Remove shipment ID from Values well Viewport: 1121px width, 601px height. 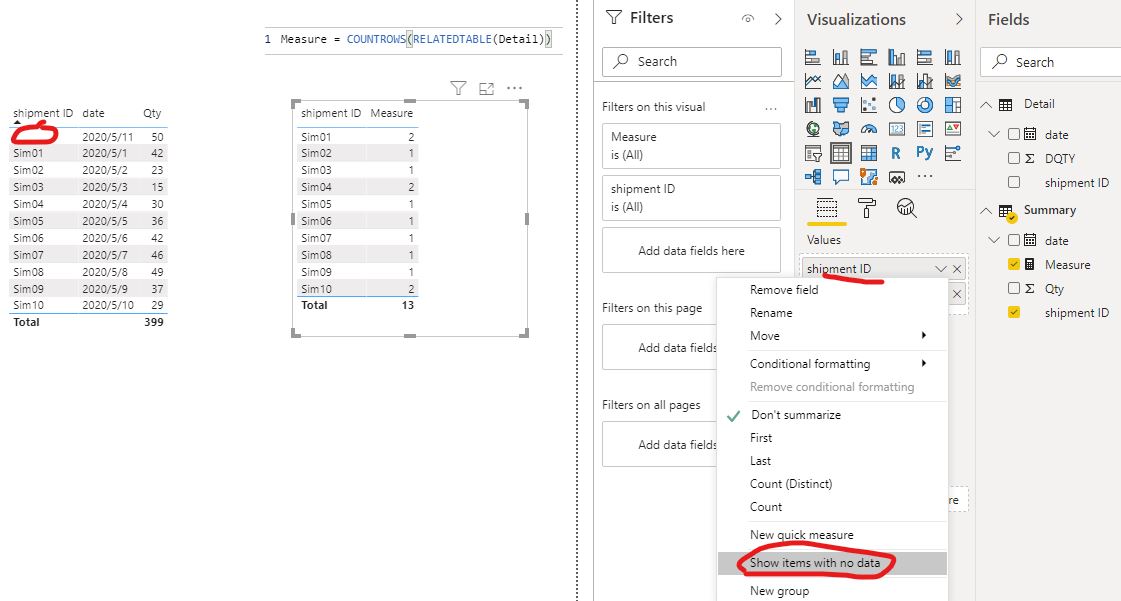(x=957, y=269)
